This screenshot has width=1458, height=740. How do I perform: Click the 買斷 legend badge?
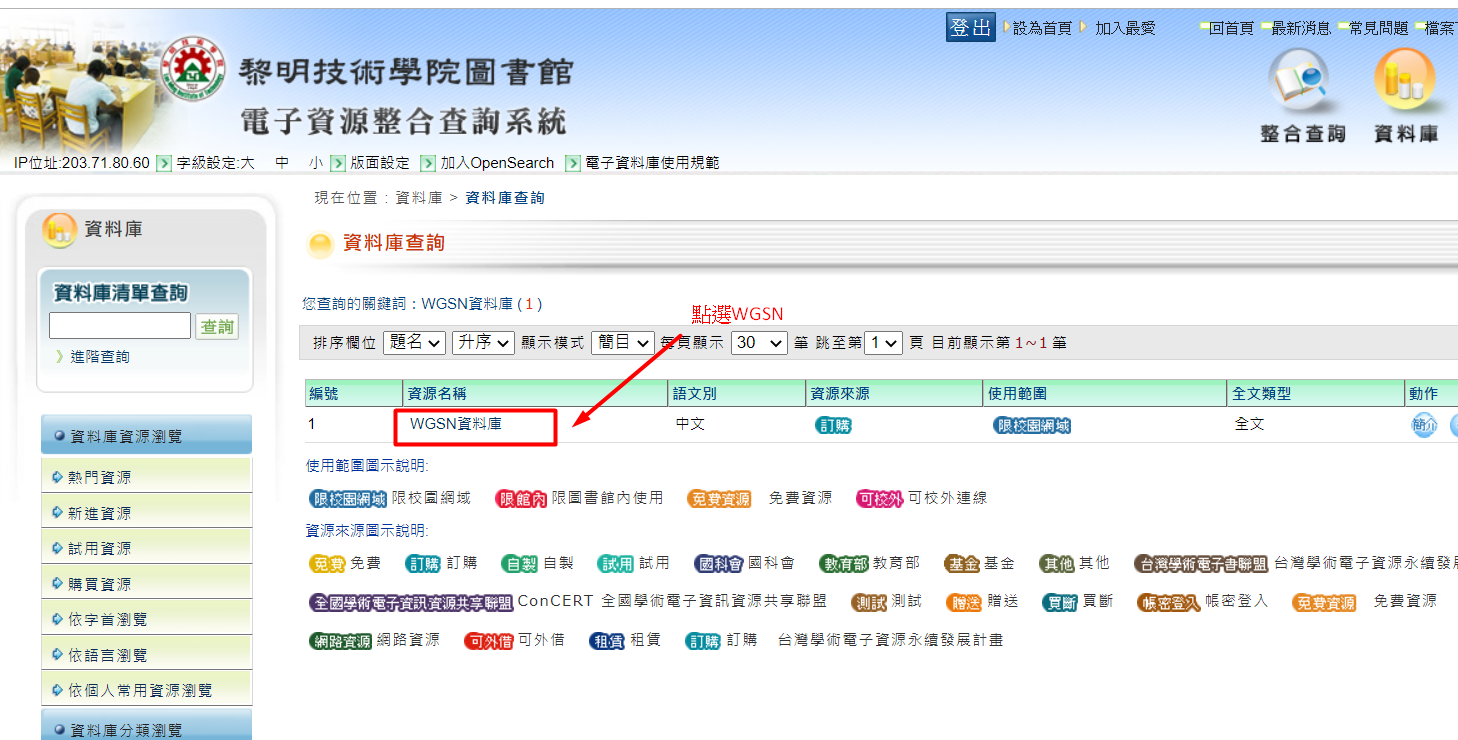[1060, 602]
